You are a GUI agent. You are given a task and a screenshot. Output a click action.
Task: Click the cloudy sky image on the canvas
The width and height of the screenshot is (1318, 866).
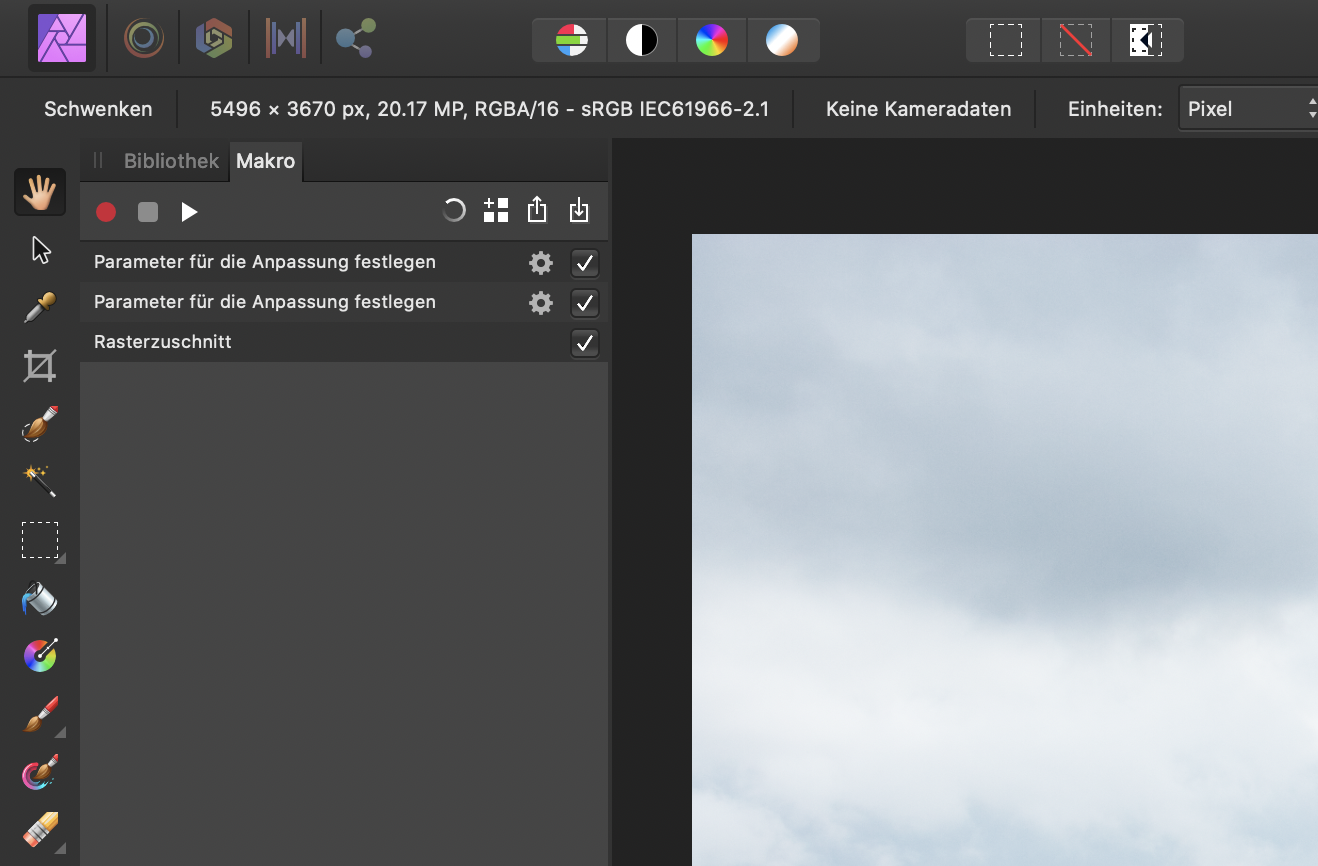pos(1005,550)
